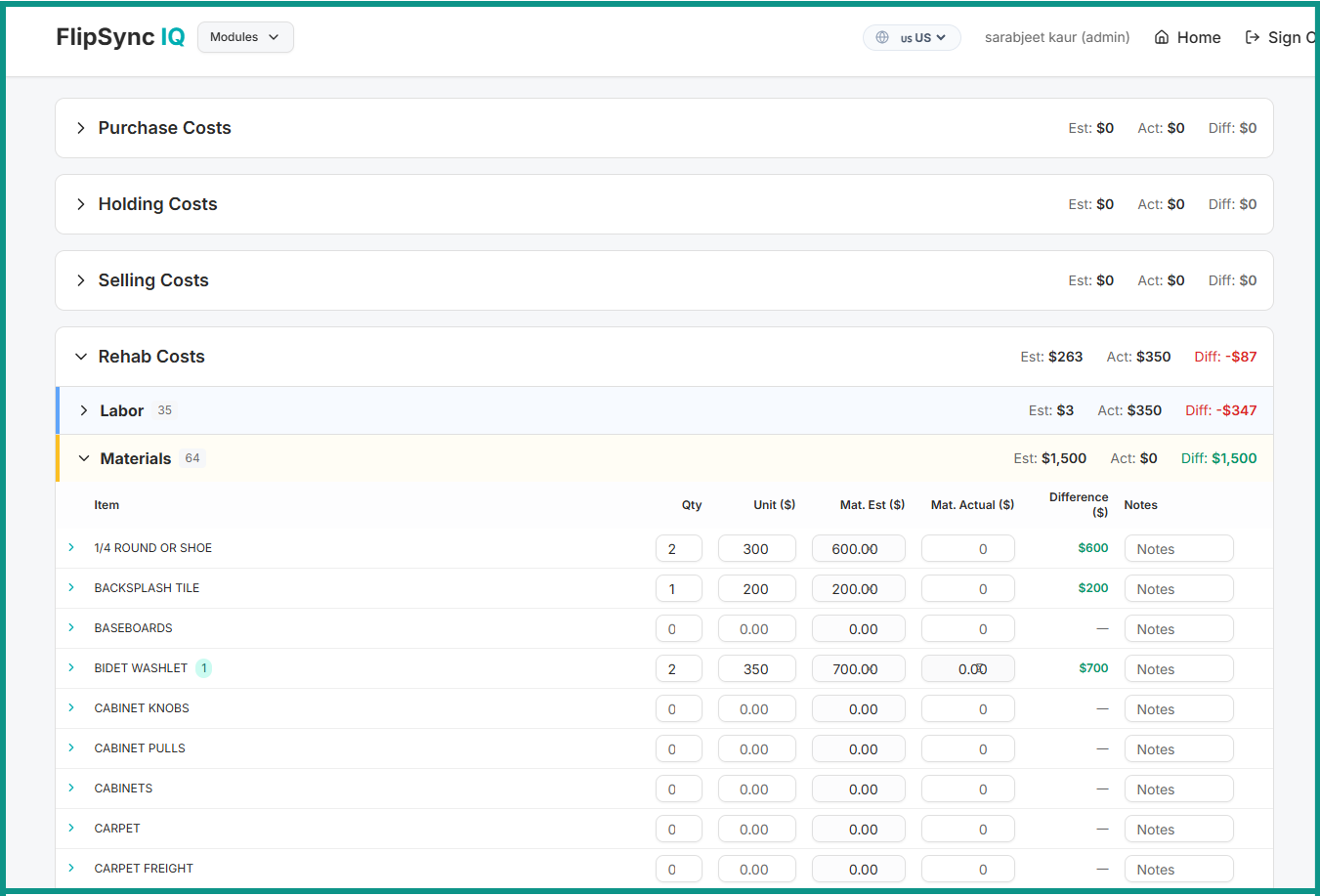Expand the CABINETS row chevron
Image resolution: width=1320 pixels, height=896 pixels.
[x=71, y=789]
